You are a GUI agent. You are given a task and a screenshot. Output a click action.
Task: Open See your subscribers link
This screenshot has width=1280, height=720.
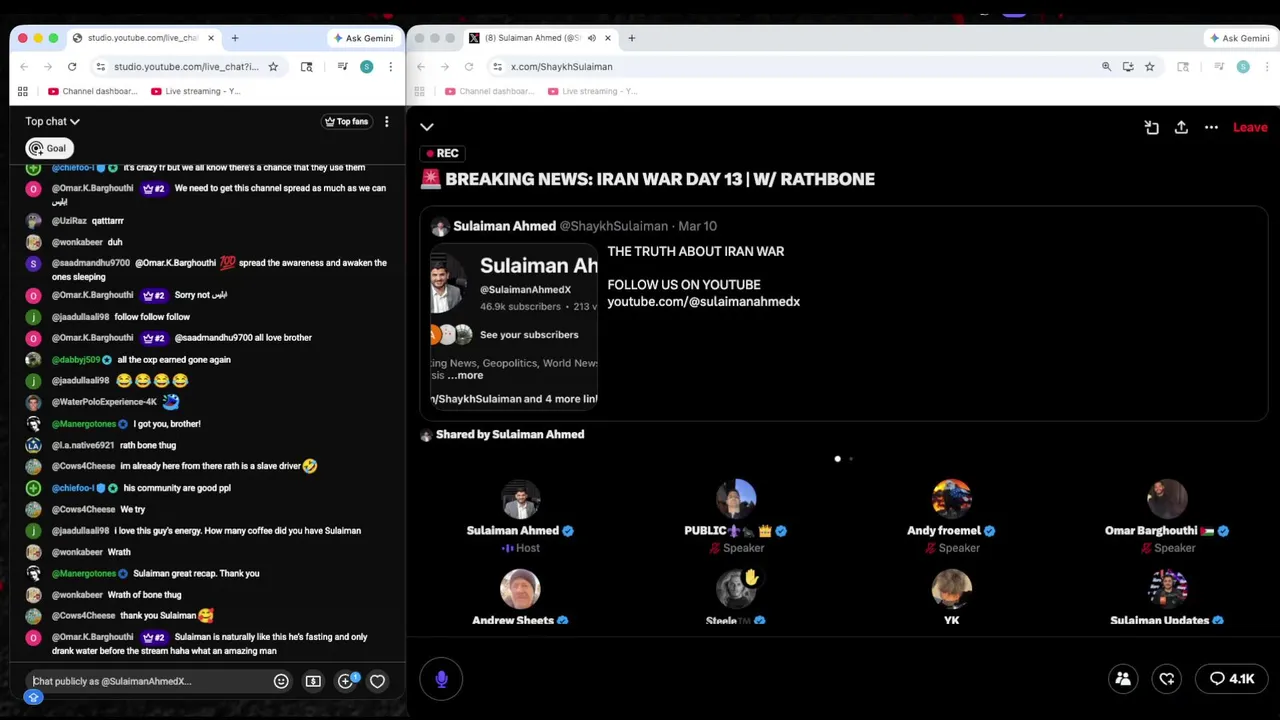(529, 335)
